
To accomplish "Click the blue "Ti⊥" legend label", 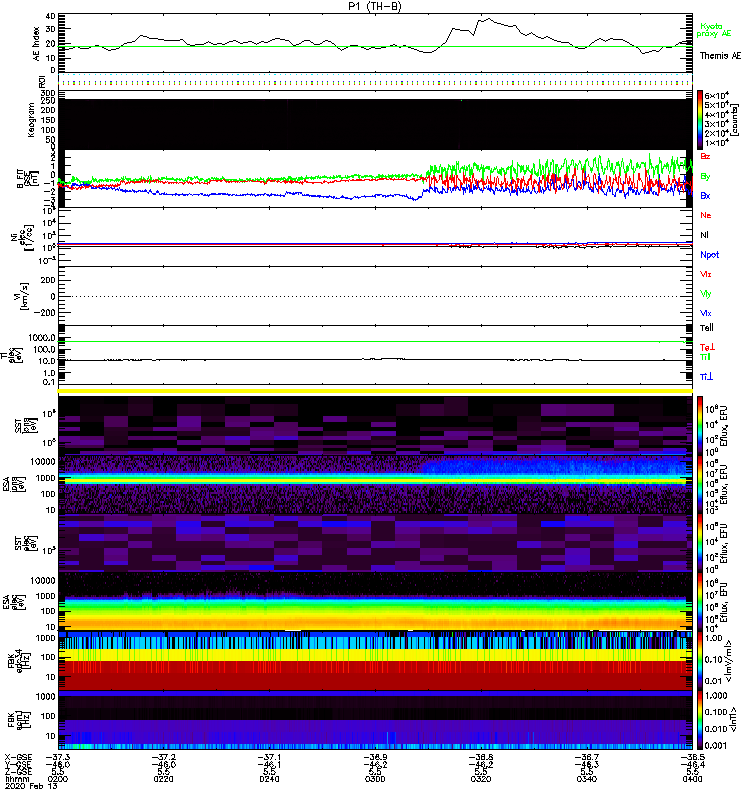I will [706, 377].
